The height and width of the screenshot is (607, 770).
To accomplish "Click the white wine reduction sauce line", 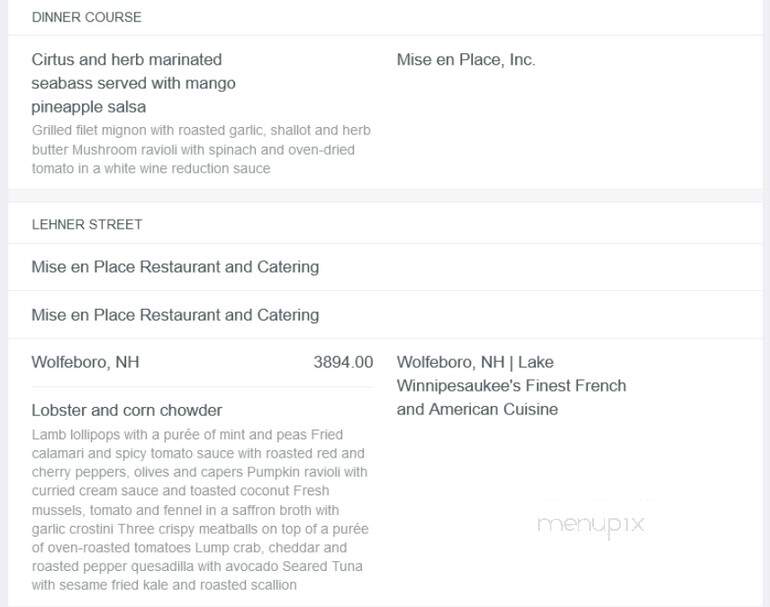I will point(151,168).
